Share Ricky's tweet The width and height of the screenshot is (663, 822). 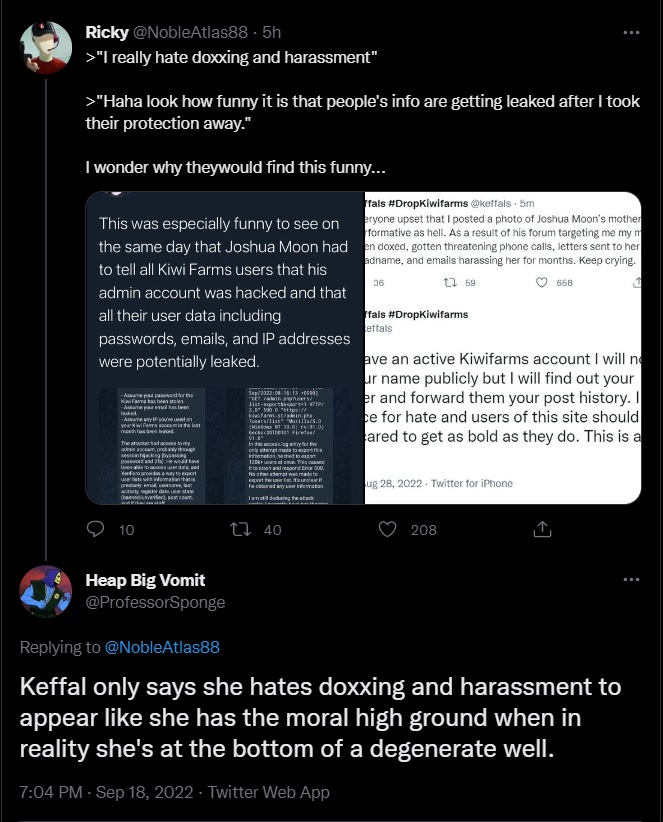pyautogui.click(x=542, y=529)
